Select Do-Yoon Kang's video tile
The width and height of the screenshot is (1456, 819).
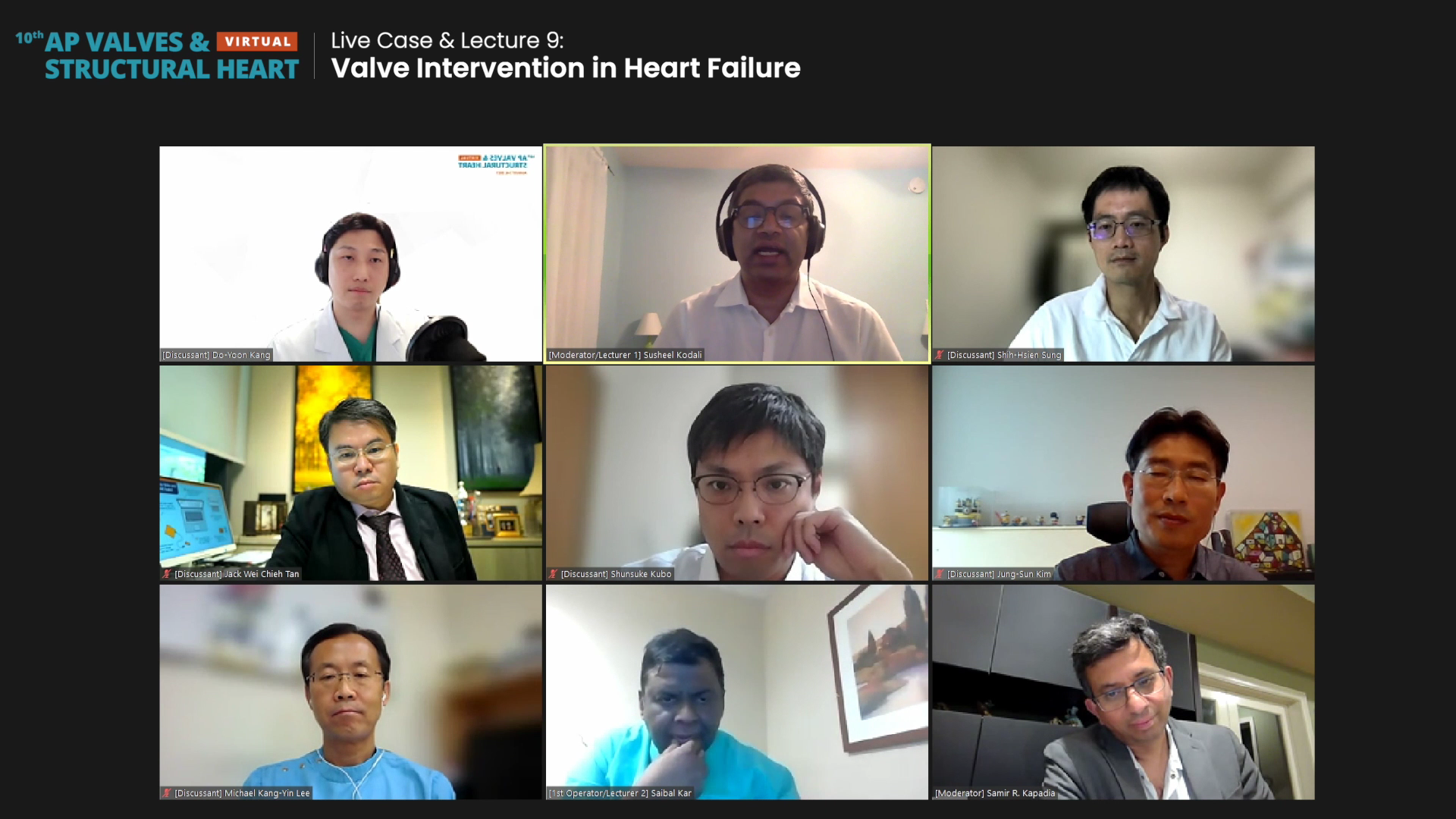350,254
